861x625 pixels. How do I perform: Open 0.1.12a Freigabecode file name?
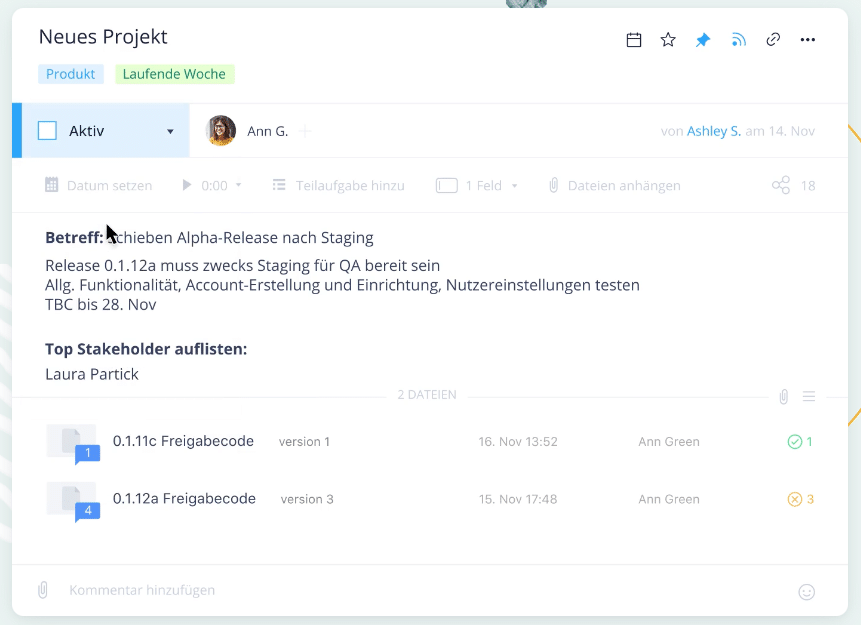(x=184, y=499)
